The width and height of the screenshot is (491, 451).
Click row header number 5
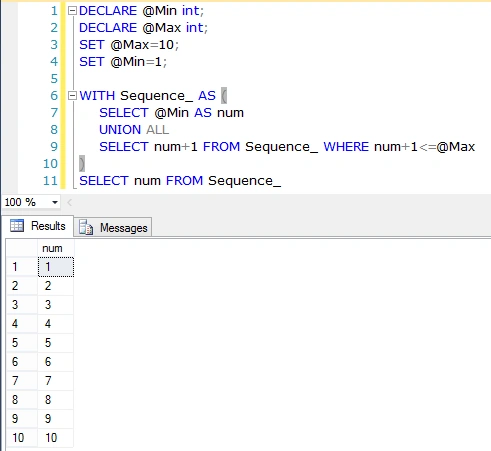click(x=22, y=343)
